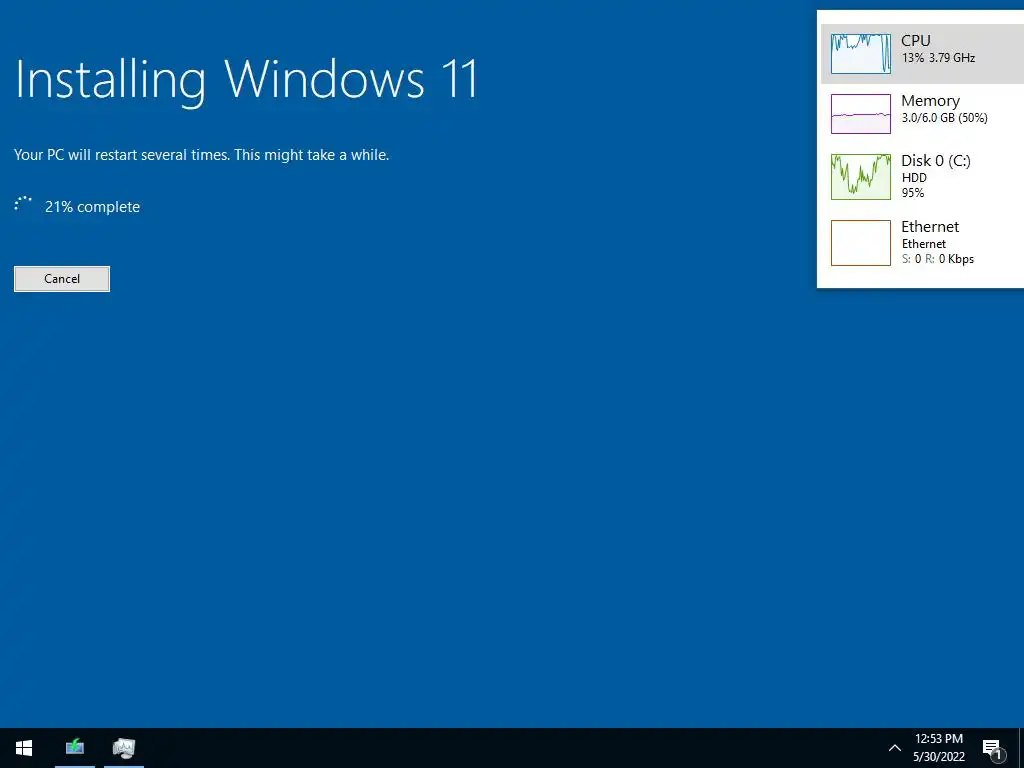Click the Disk 0 (C:) label

pos(936,161)
